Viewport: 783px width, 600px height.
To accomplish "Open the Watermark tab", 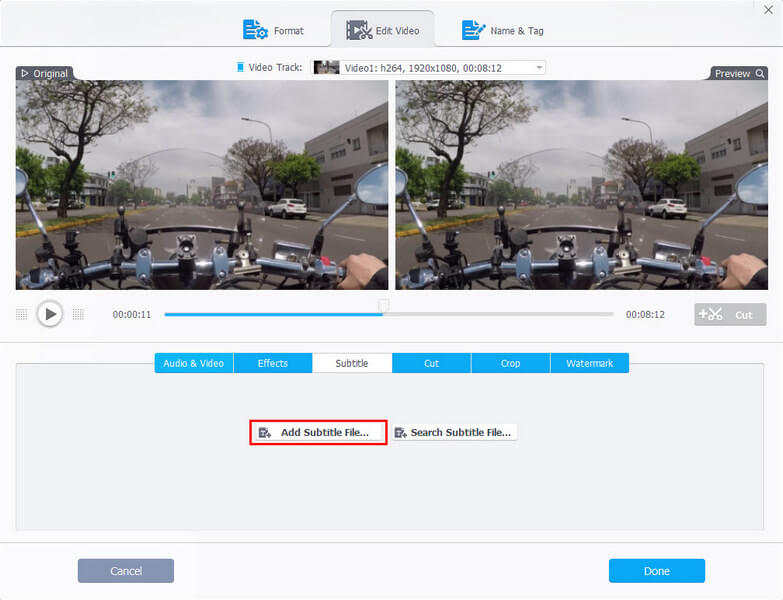I will [x=590, y=363].
